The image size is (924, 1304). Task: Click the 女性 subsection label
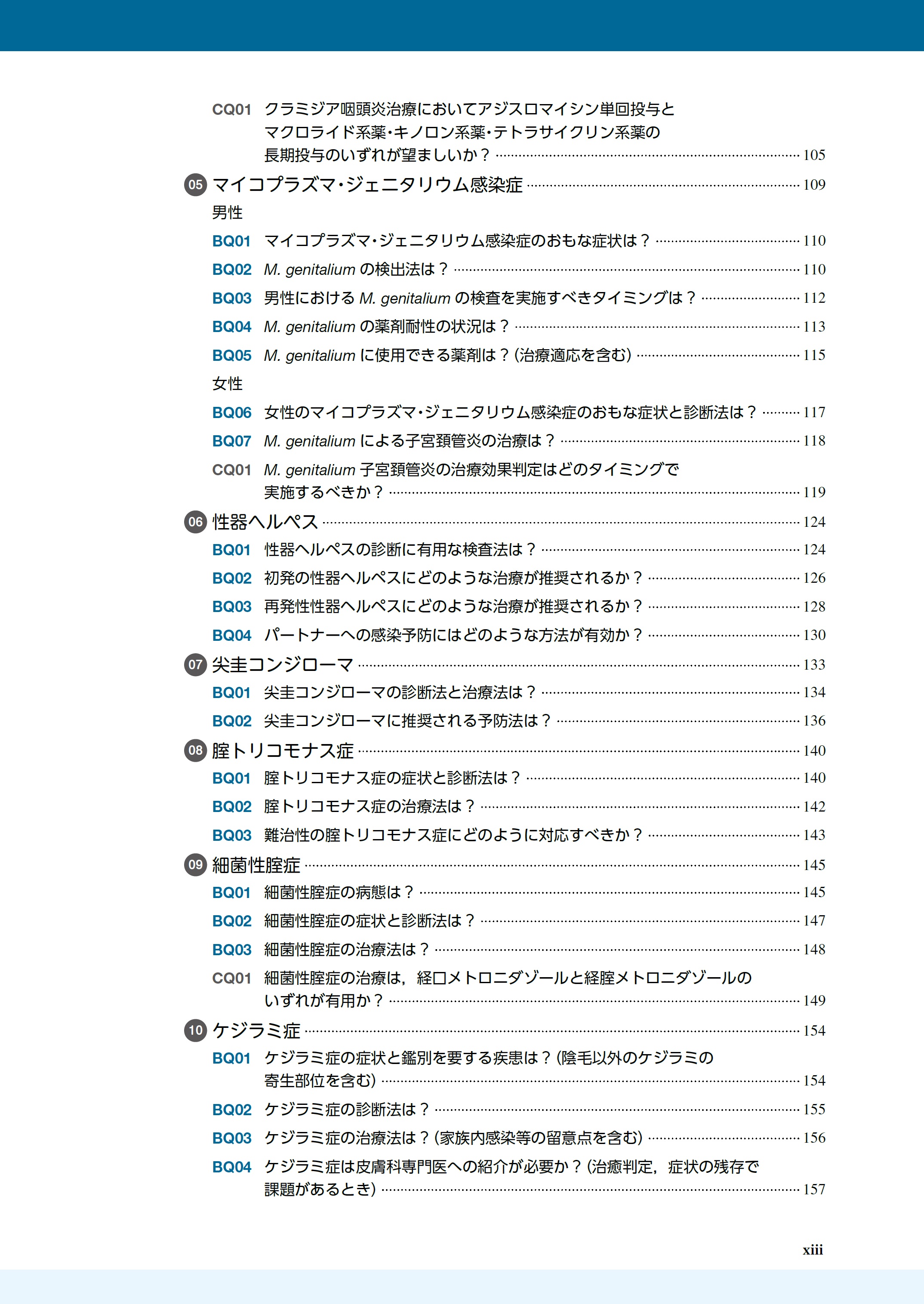pos(227,384)
